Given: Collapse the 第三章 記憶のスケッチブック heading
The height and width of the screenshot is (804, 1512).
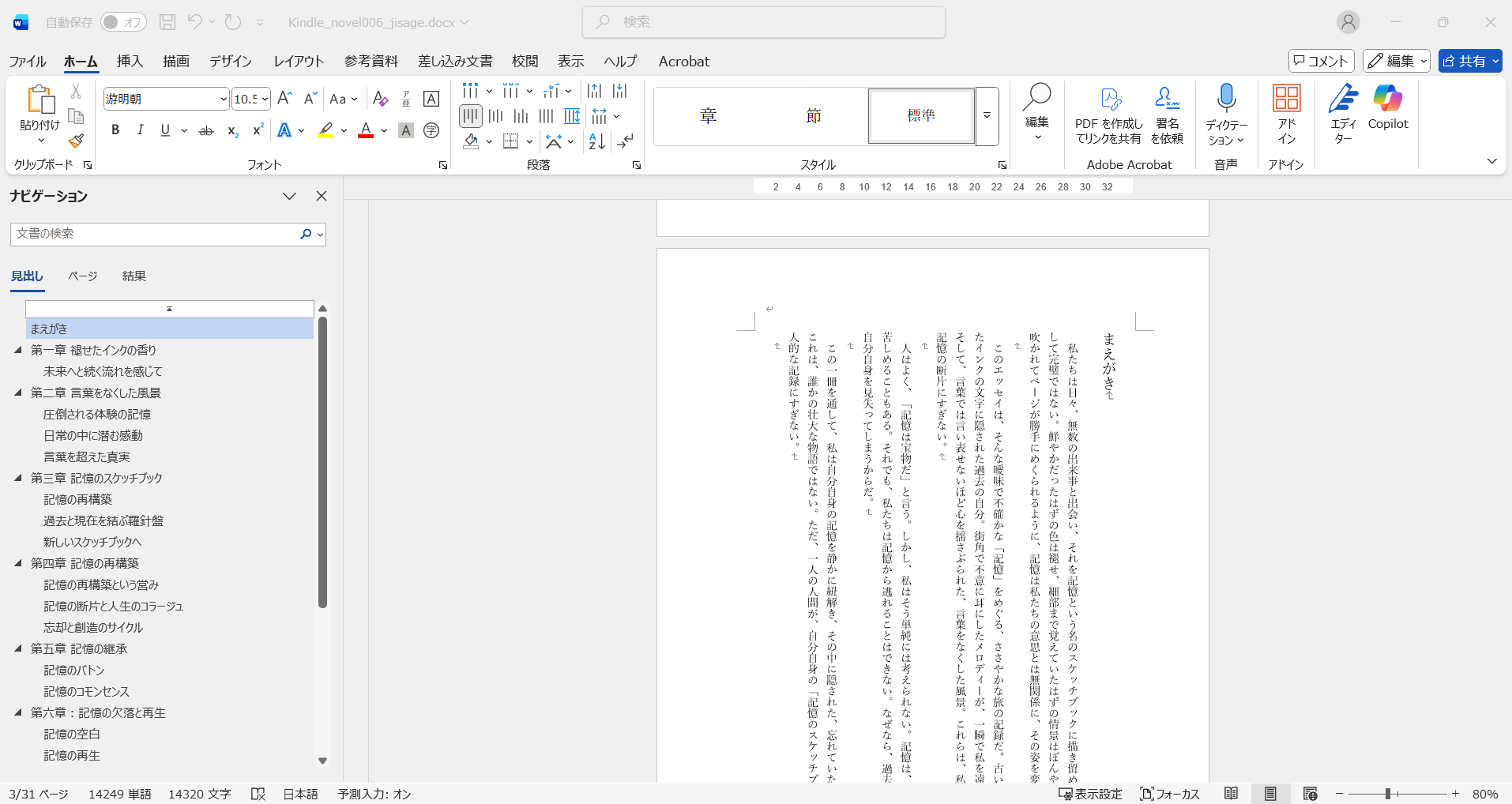Looking at the screenshot, I should coord(18,478).
